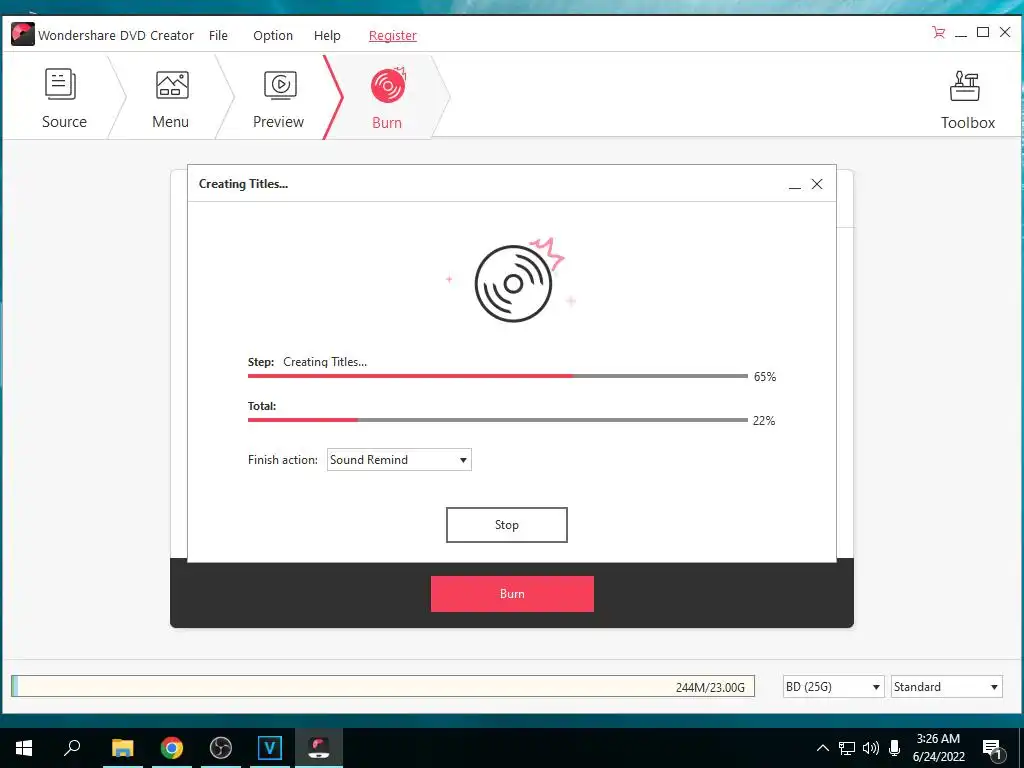The width and height of the screenshot is (1024, 768).
Task: Close the Creating Titles dialog
Action: [817, 184]
